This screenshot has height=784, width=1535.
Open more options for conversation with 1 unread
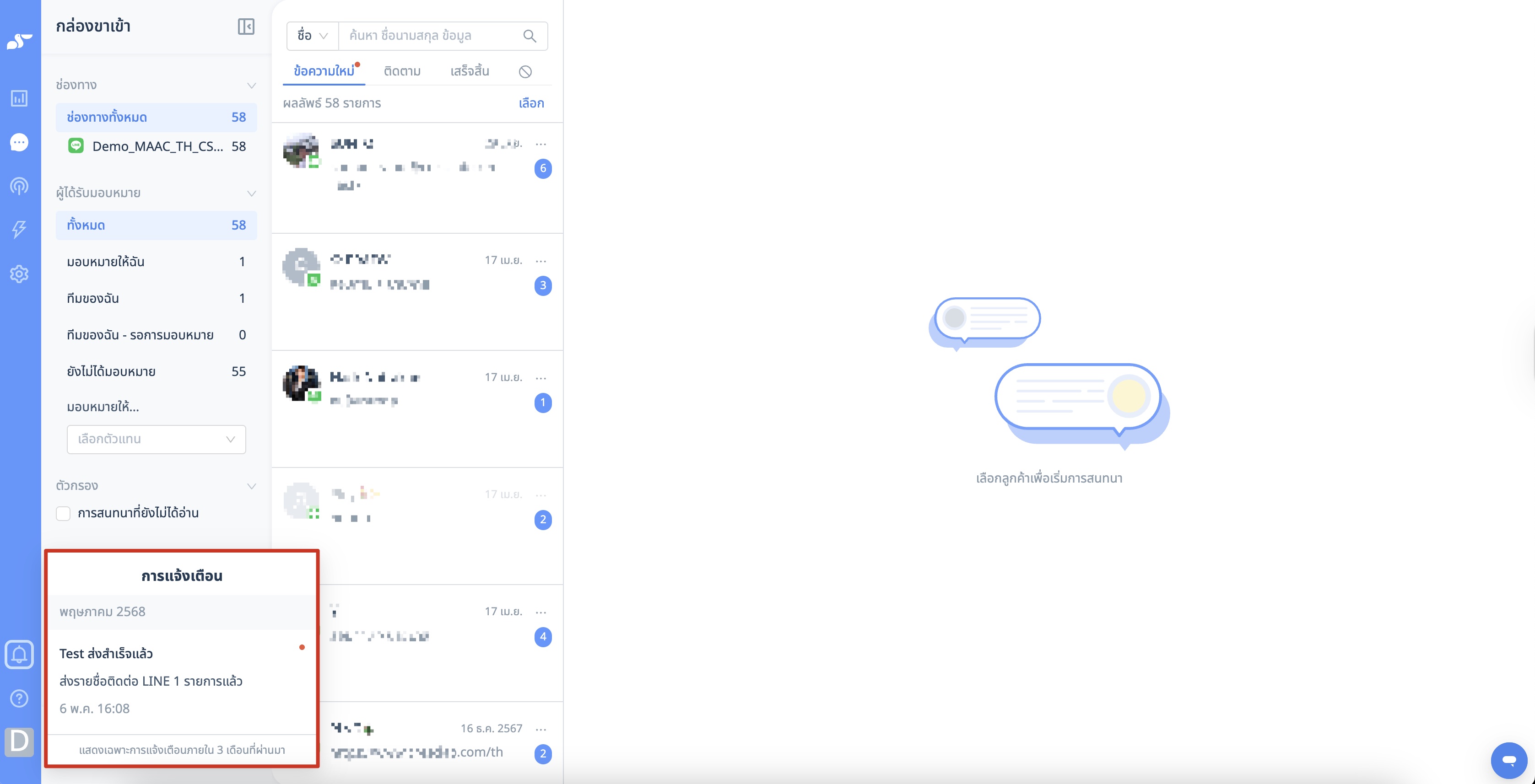pos(541,378)
